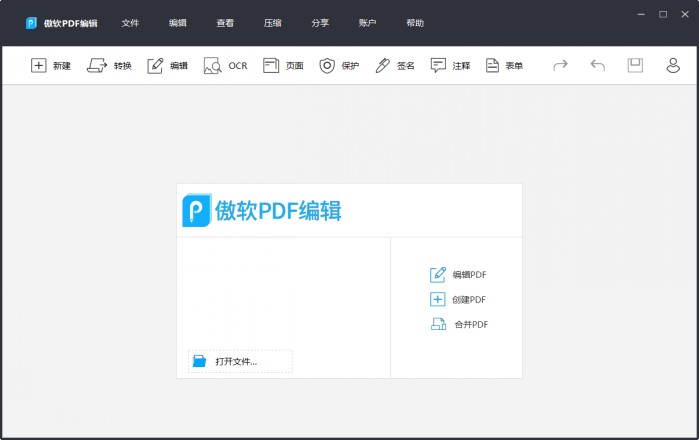The width and height of the screenshot is (699, 440).
Task: Open the 注释 (Comment) tool
Action: [x=450, y=66]
